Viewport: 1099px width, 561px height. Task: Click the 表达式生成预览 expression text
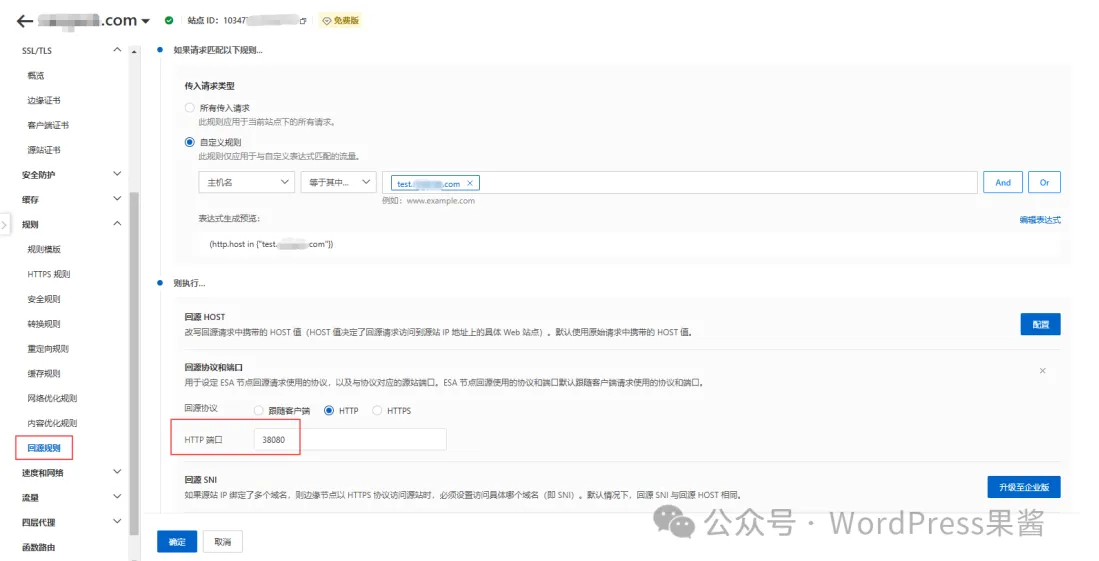click(271, 244)
